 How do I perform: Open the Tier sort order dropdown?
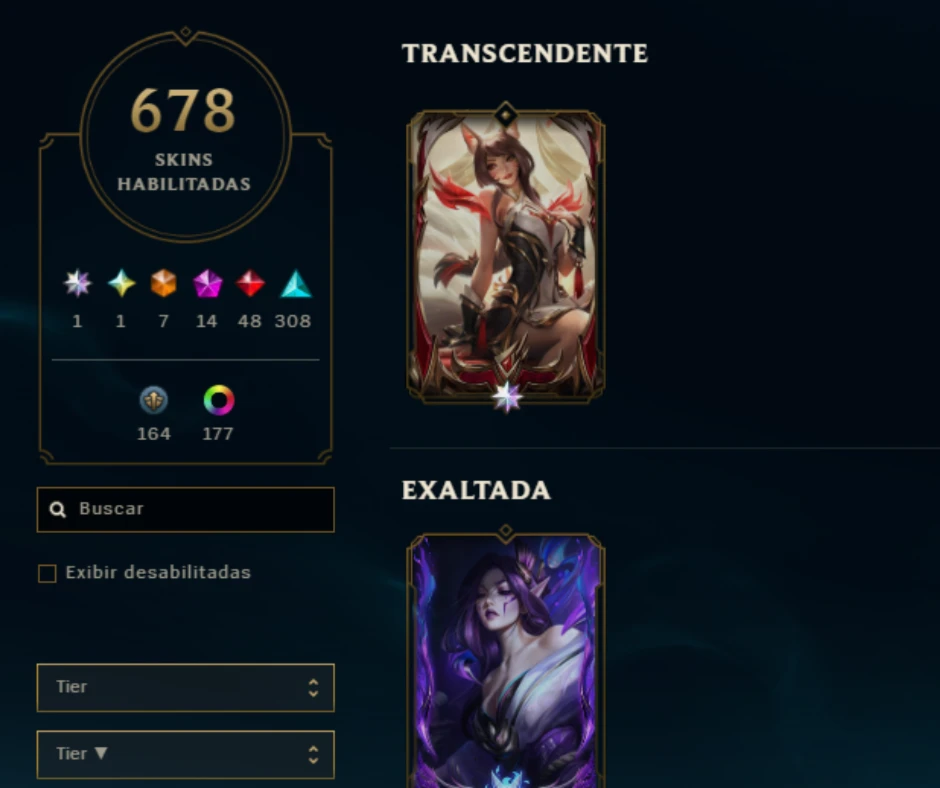[x=185, y=754]
